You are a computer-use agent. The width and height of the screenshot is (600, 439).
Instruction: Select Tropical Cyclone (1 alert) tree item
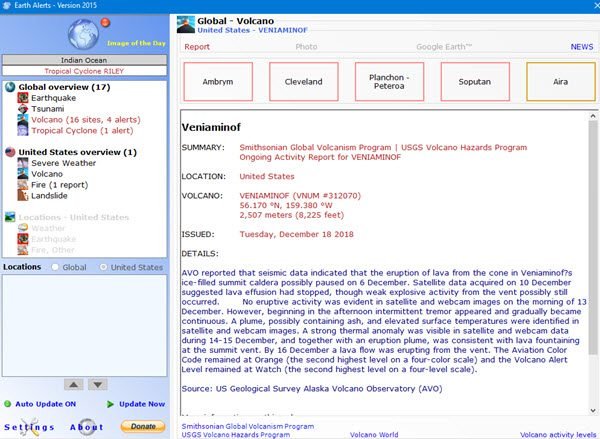82,131
